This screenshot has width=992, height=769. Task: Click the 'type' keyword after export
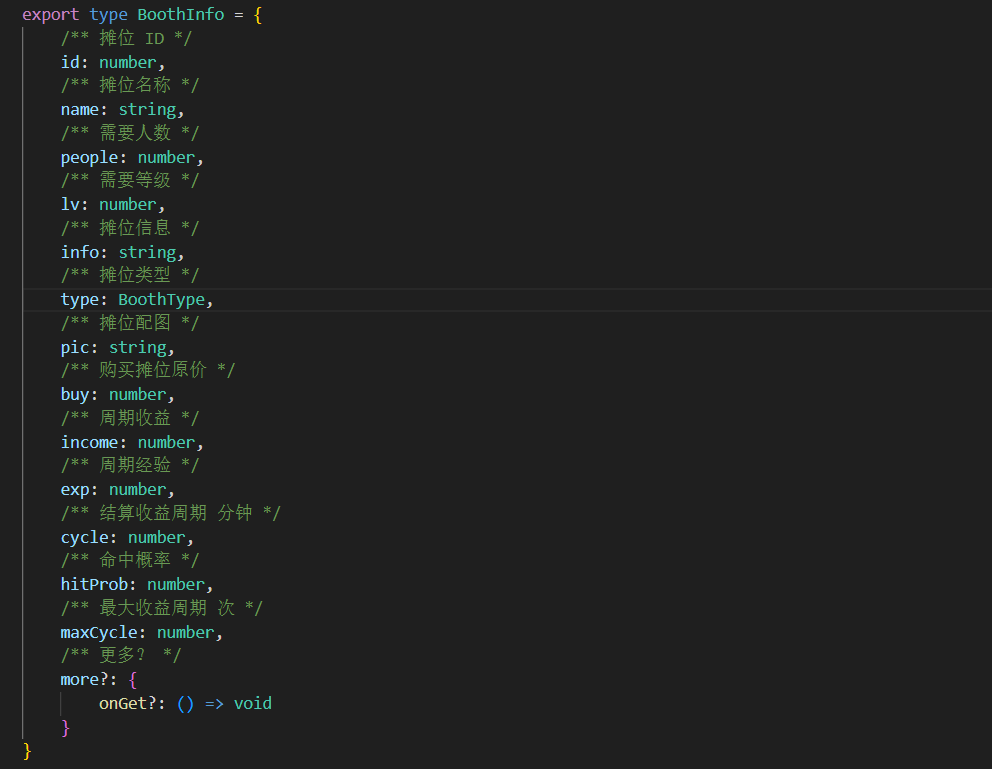[x=108, y=15]
